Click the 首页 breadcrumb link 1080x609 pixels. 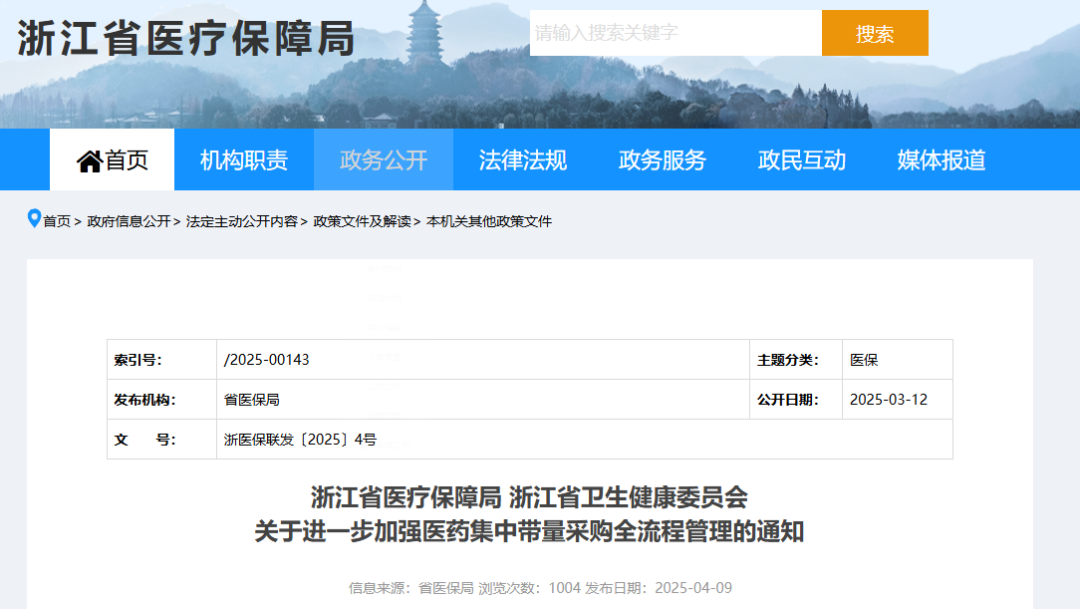click(x=57, y=221)
